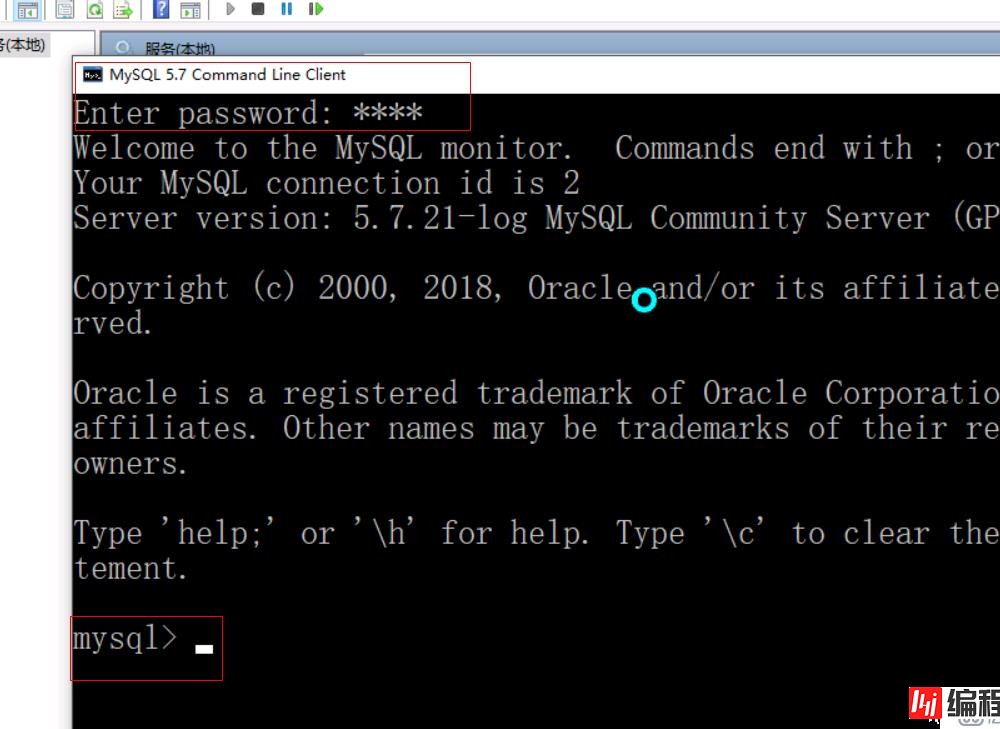The image size is (1000, 729).
Task: Restart the selected service
Action: click(315, 10)
